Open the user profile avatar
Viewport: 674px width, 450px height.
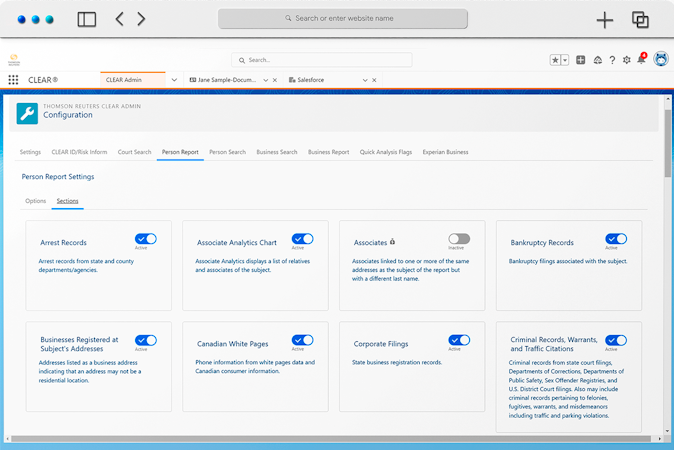point(661,59)
